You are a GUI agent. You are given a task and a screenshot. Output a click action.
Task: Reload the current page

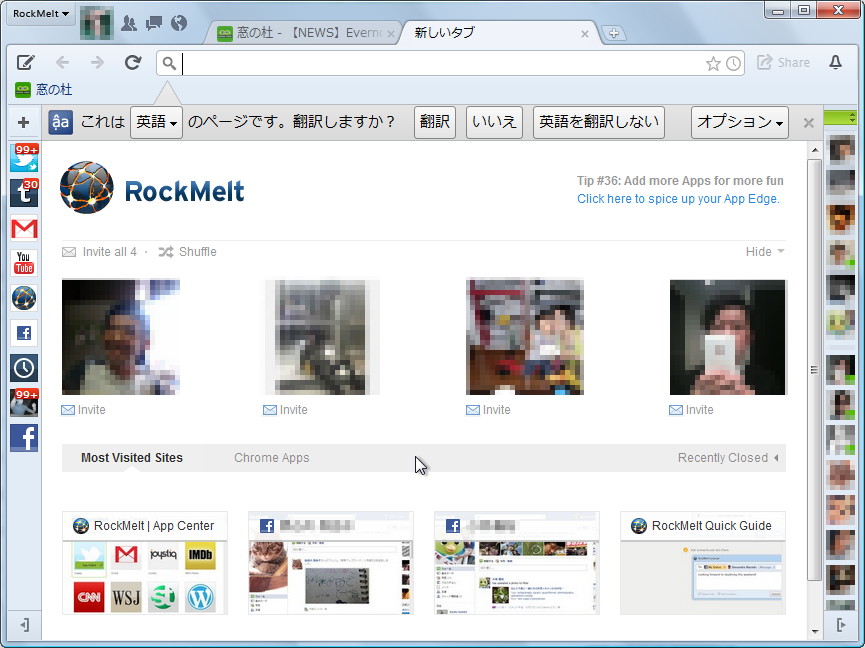tap(133, 62)
